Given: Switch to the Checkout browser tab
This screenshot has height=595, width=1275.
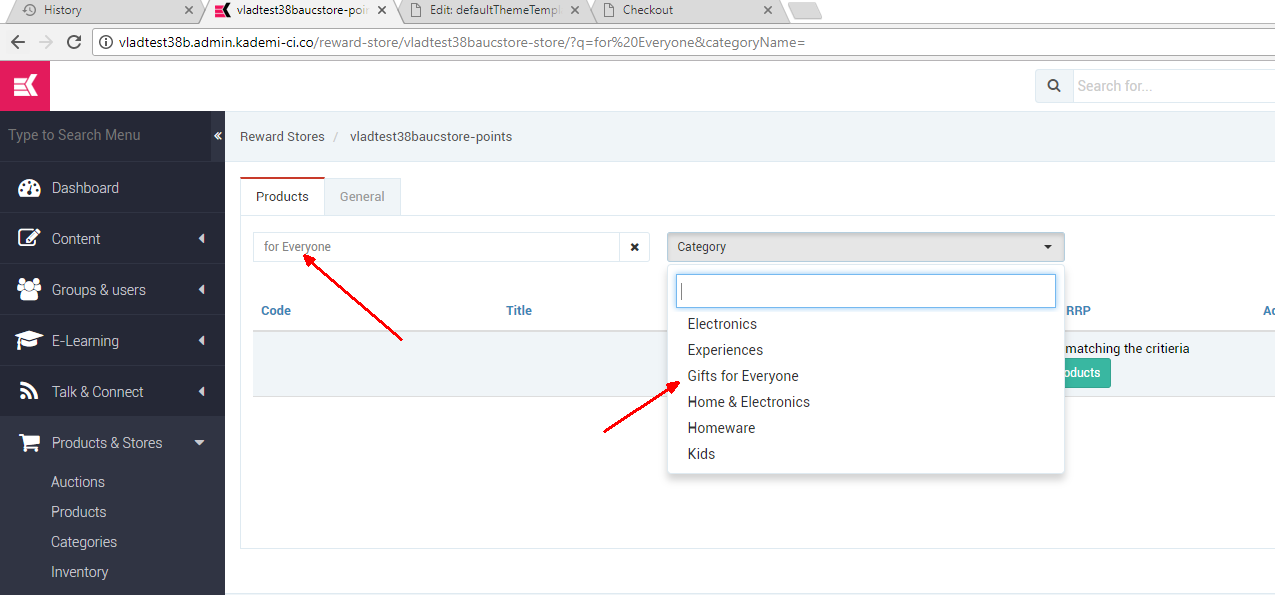Looking at the screenshot, I should click(x=688, y=10).
